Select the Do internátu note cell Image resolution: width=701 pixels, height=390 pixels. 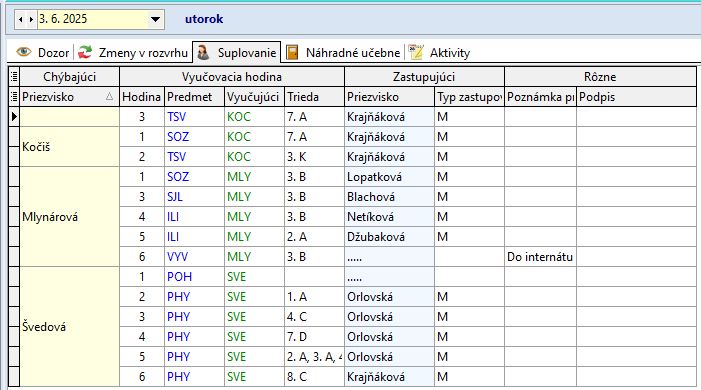[540, 257]
